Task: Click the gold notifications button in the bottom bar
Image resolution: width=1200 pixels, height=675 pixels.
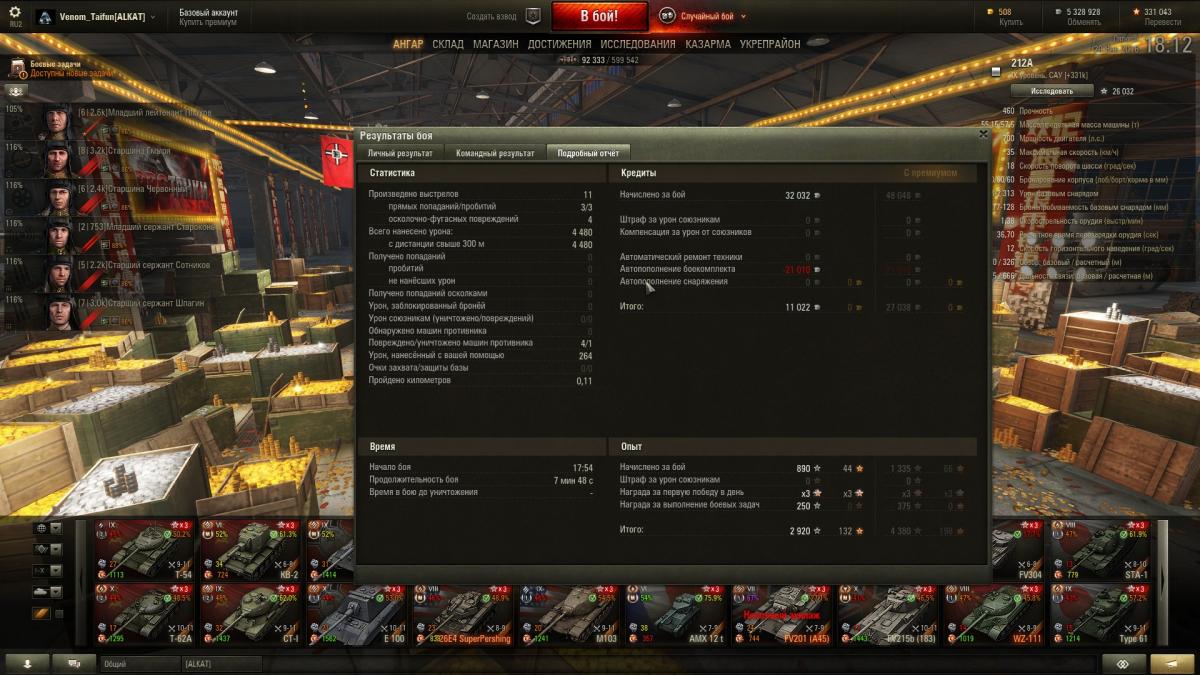Action: click(1171, 663)
